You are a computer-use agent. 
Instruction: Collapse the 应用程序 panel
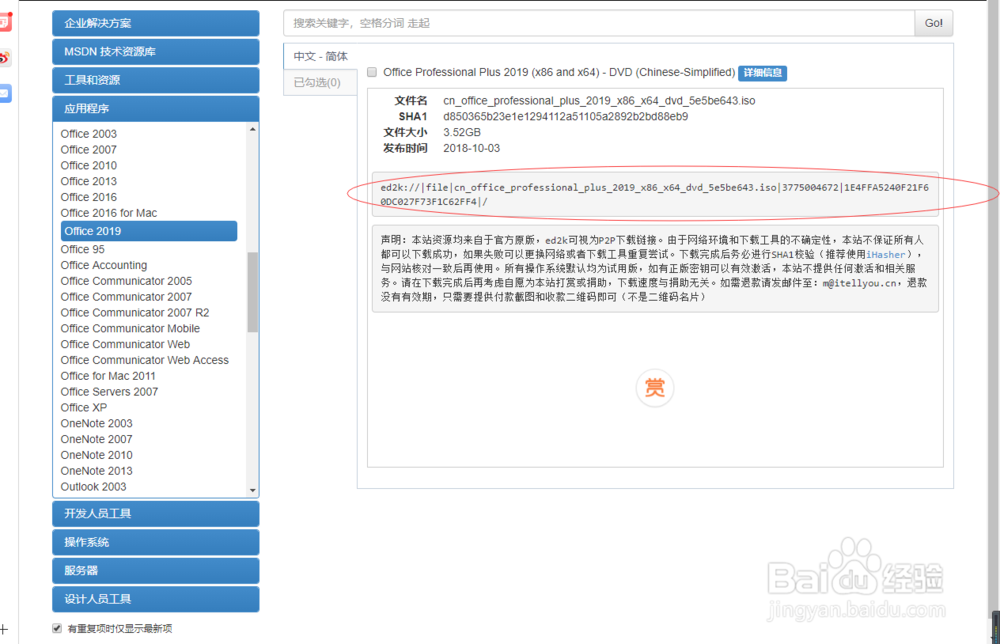click(156, 108)
